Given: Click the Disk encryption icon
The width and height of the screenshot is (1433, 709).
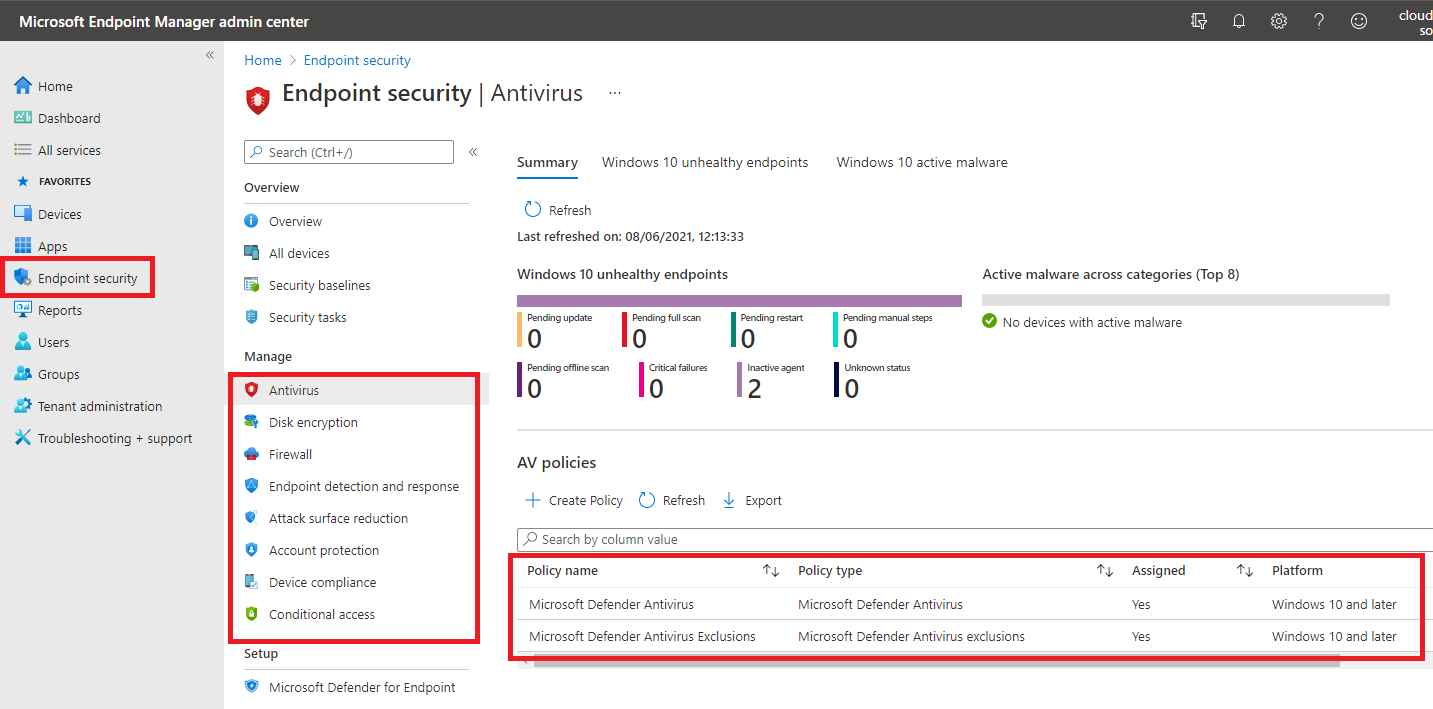Looking at the screenshot, I should tap(252, 422).
